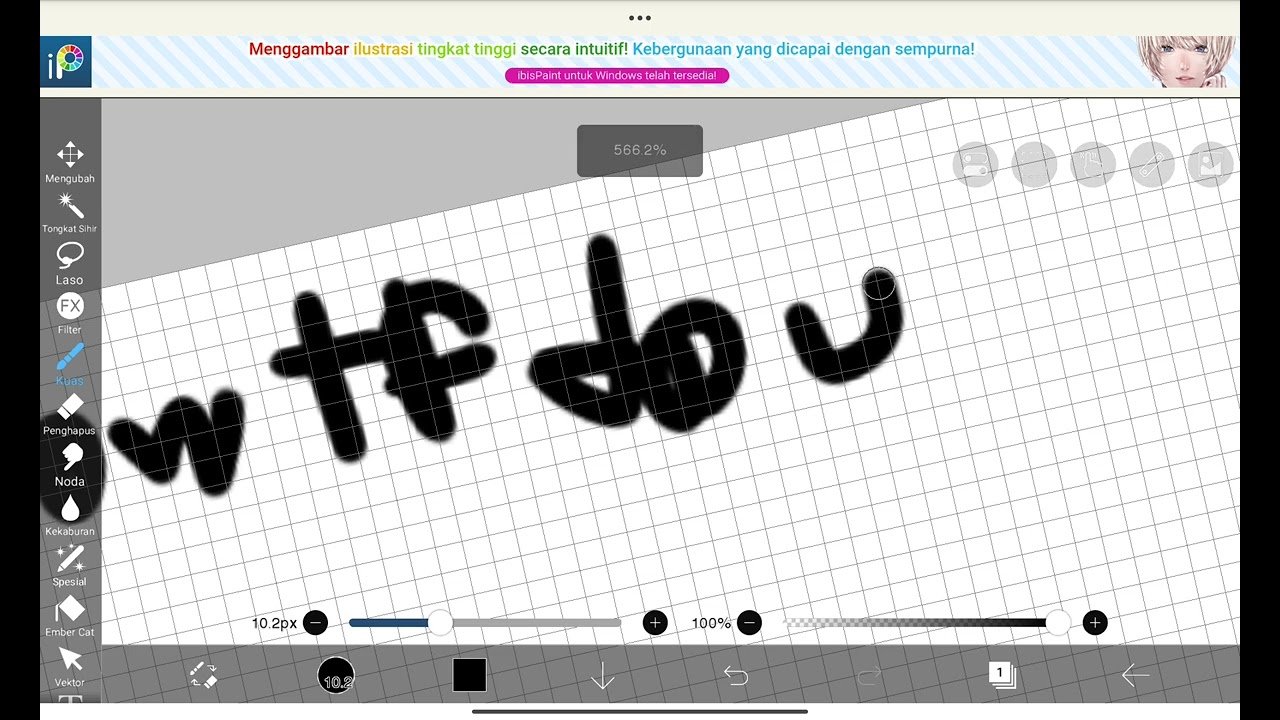Image resolution: width=1280 pixels, height=720 pixels.
Task: Open the three-dot multitasking menu
Action: coord(640,18)
